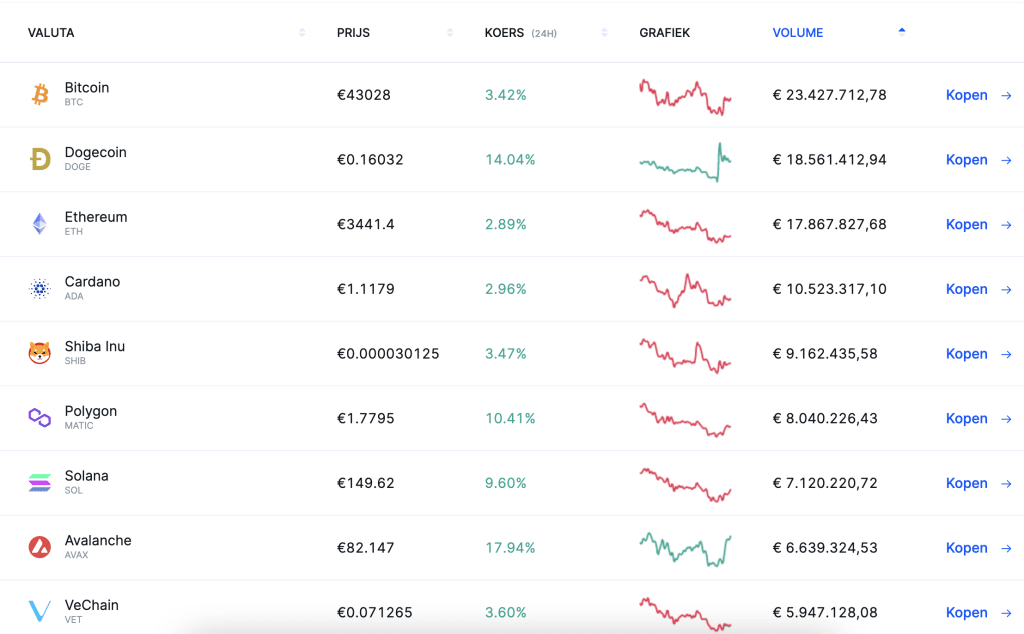
Task: Sort the table by the Prijs column arrows
Action: click(450, 33)
